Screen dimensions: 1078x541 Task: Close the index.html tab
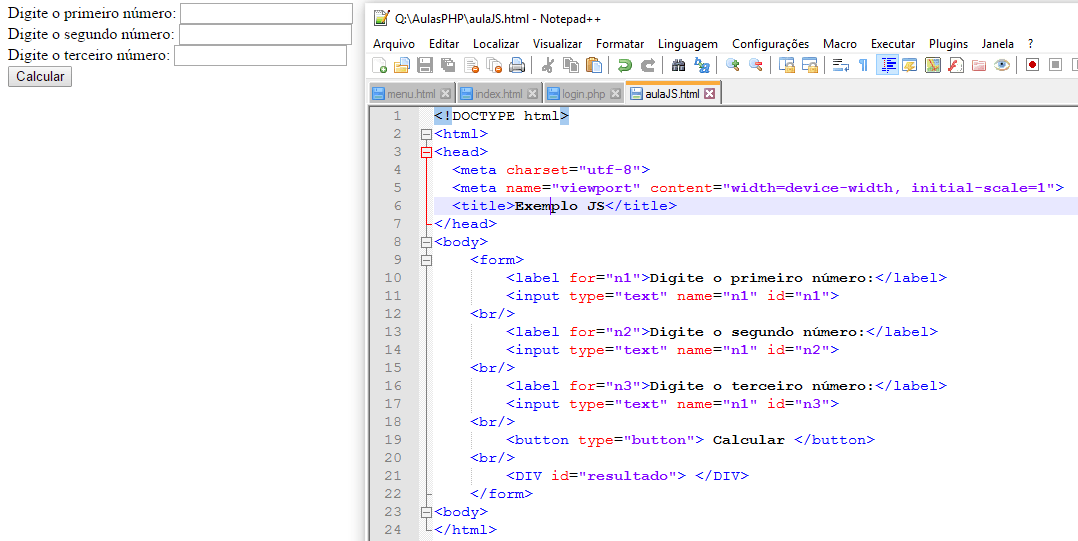click(x=532, y=94)
